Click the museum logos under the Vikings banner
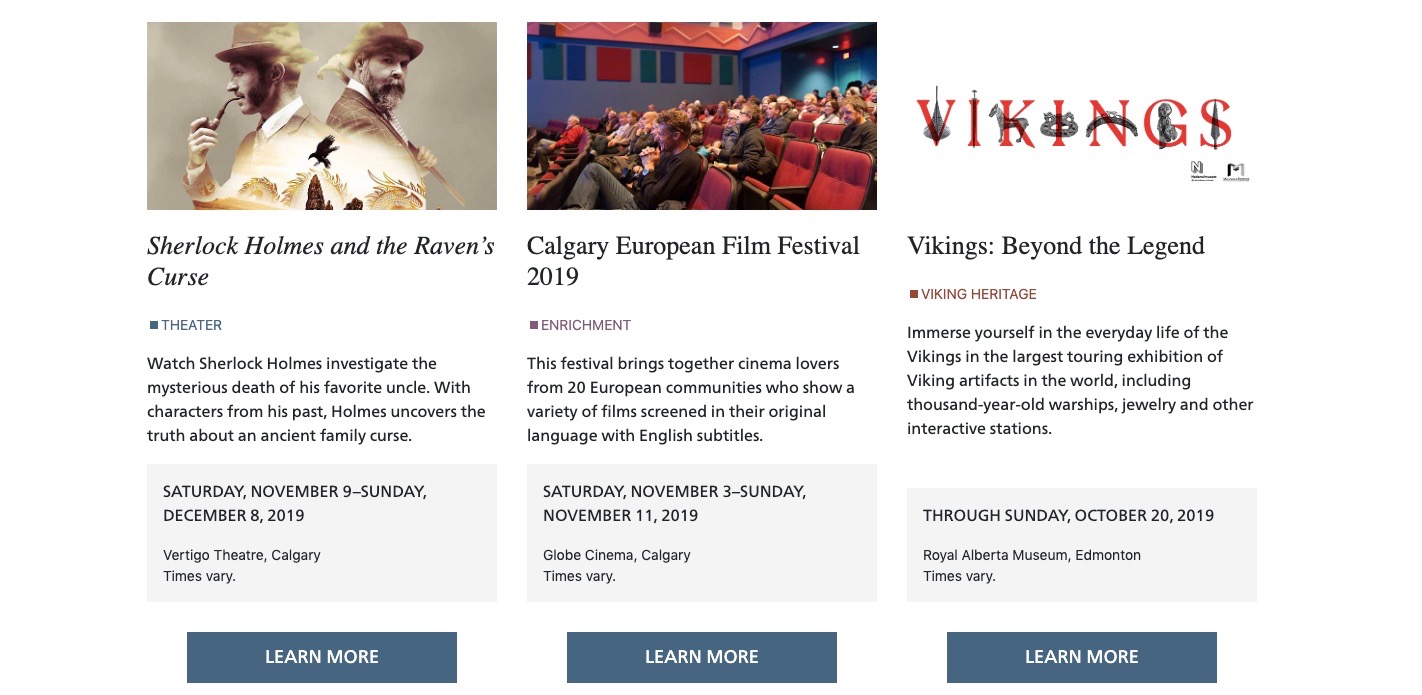The height and width of the screenshot is (695, 1422). (1220, 171)
